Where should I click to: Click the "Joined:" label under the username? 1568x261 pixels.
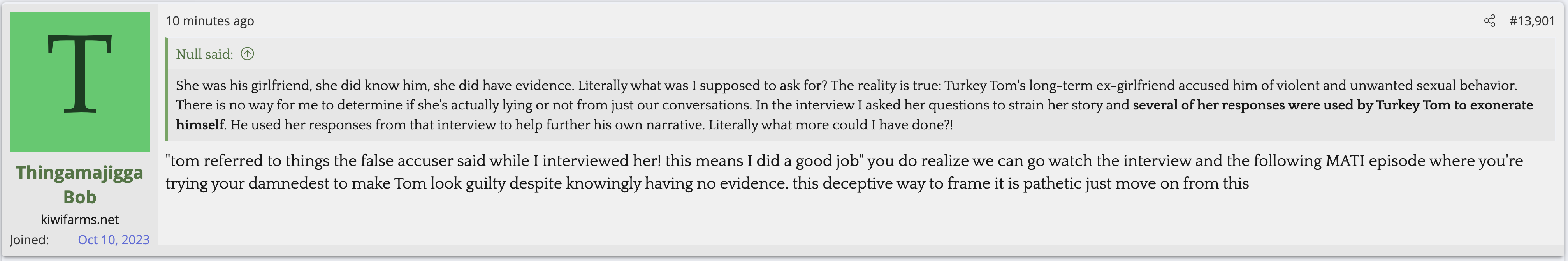(29, 240)
